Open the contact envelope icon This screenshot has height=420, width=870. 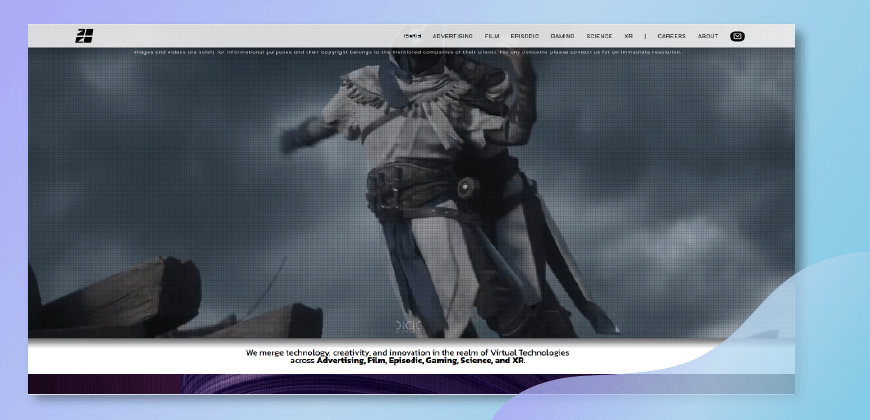737,36
